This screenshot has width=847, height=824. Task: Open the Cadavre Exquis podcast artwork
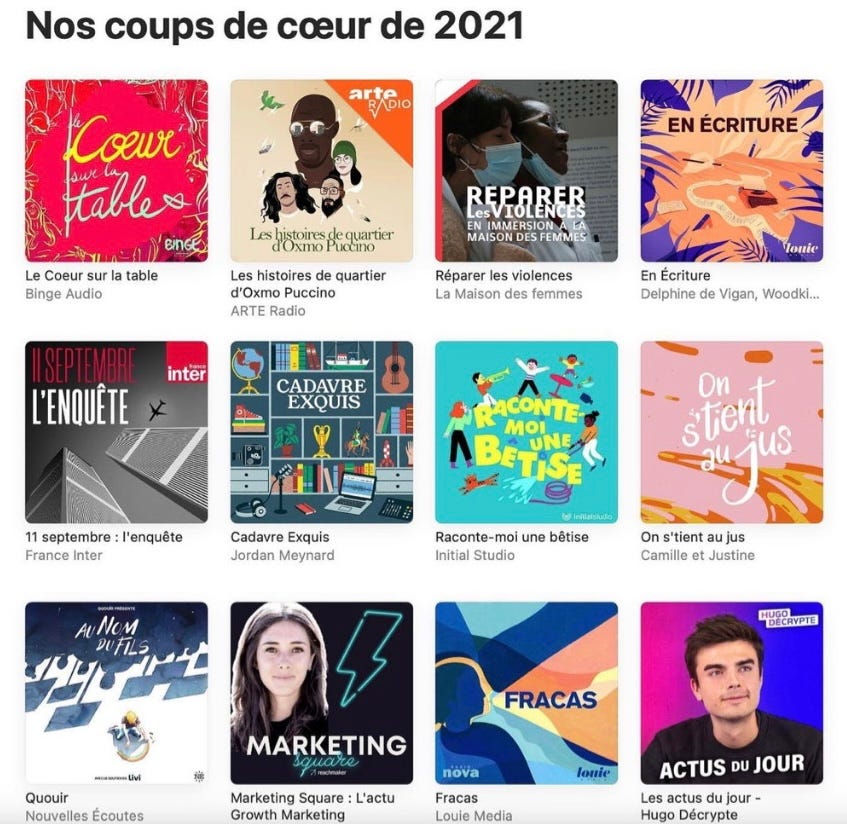321,432
